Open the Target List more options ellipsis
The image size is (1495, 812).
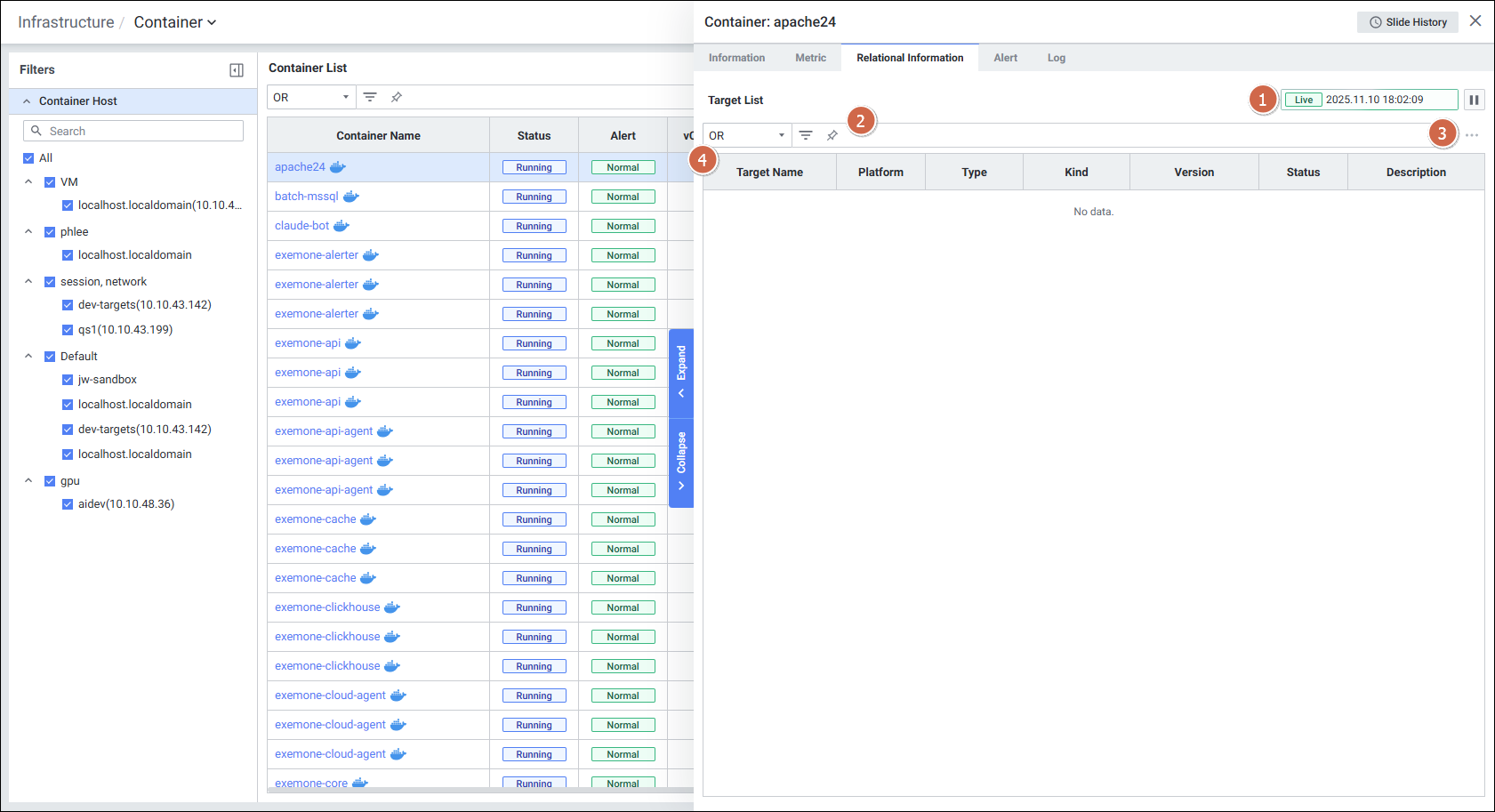tap(1472, 135)
